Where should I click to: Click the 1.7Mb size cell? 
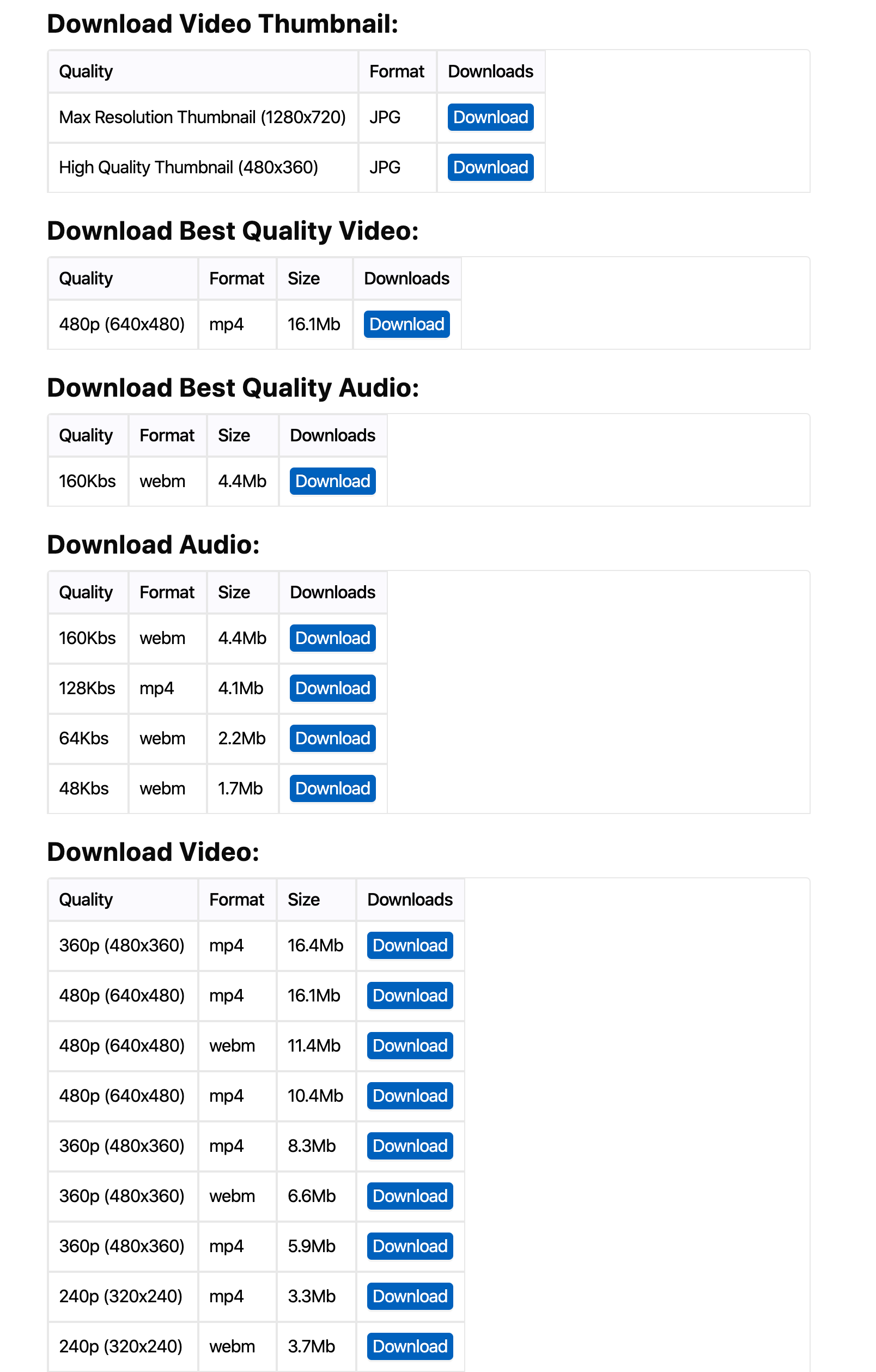coord(242,788)
